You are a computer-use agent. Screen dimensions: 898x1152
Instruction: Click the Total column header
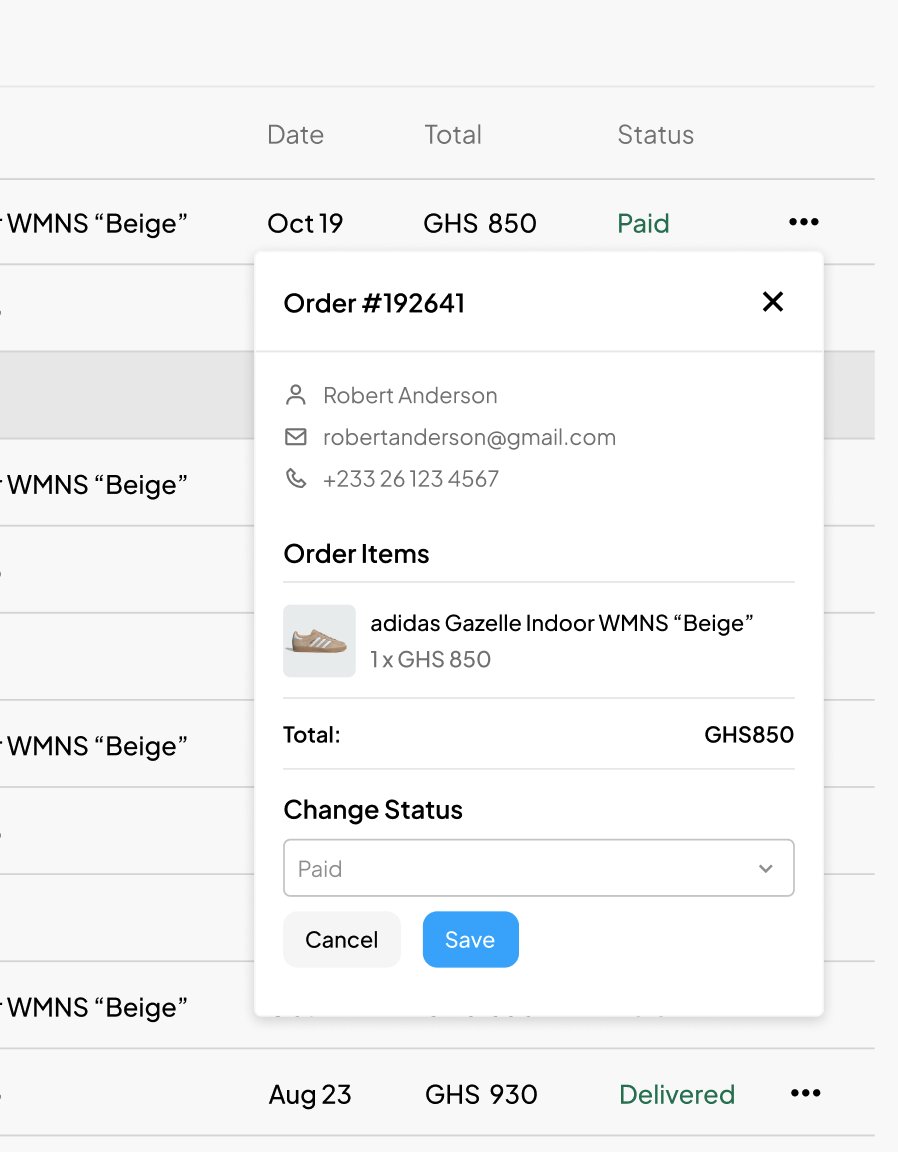click(x=453, y=134)
